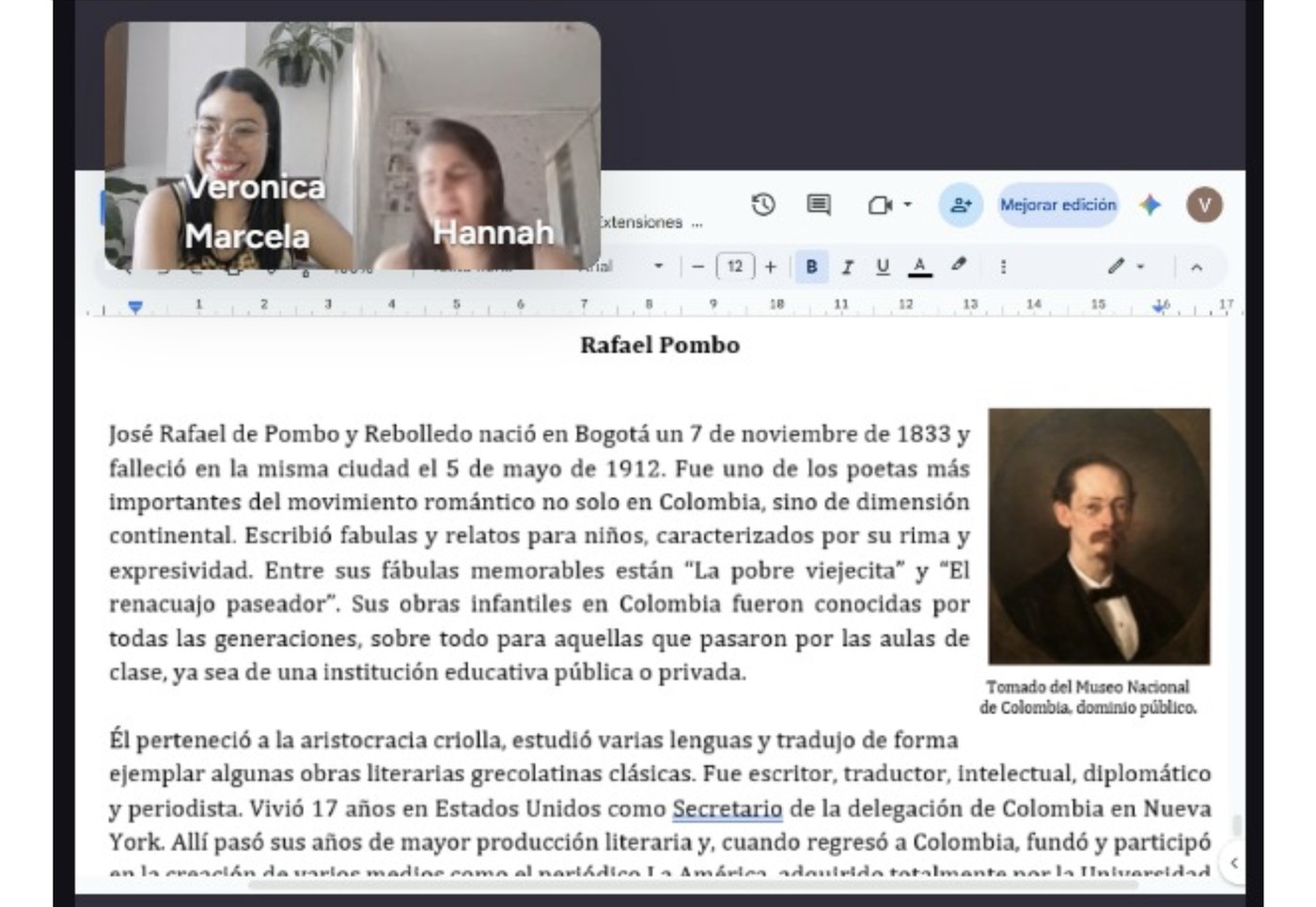The image size is (1316, 907).
Task: Open the version history clock icon
Action: pos(763,204)
